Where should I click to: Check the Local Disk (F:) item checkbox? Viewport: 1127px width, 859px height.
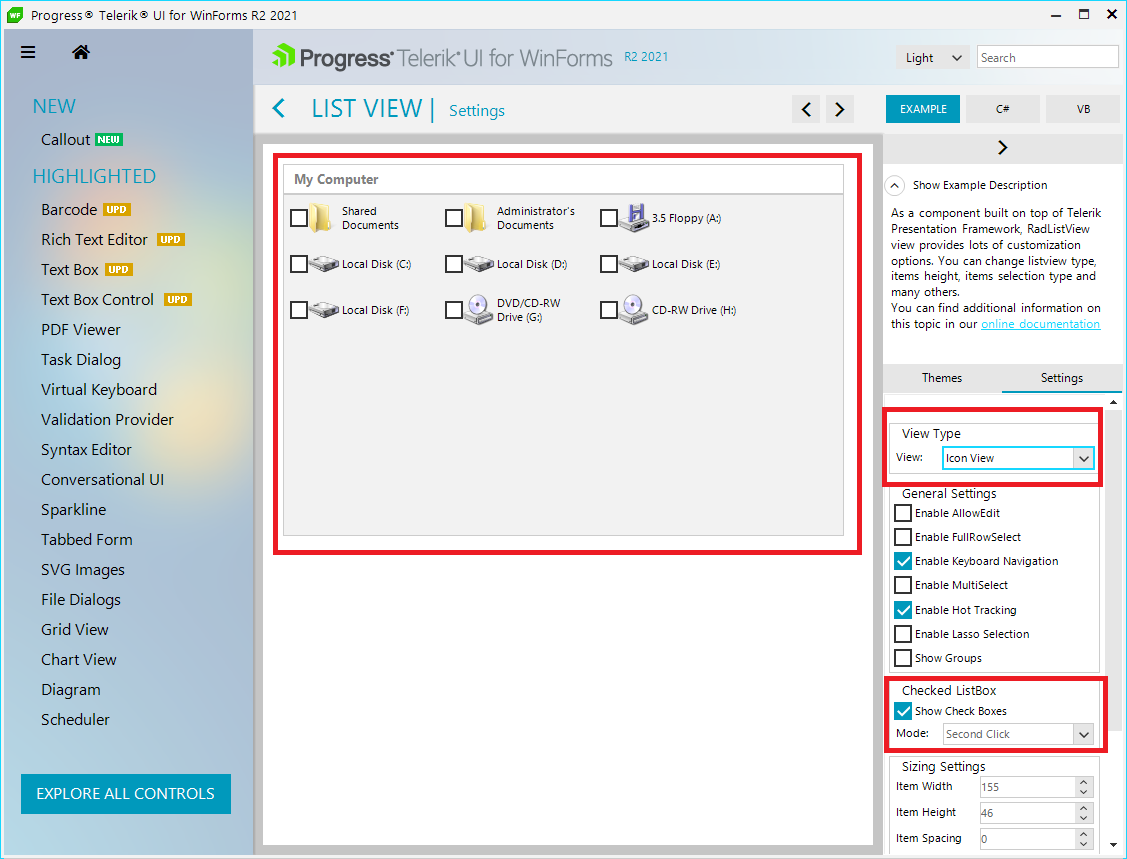pos(299,310)
